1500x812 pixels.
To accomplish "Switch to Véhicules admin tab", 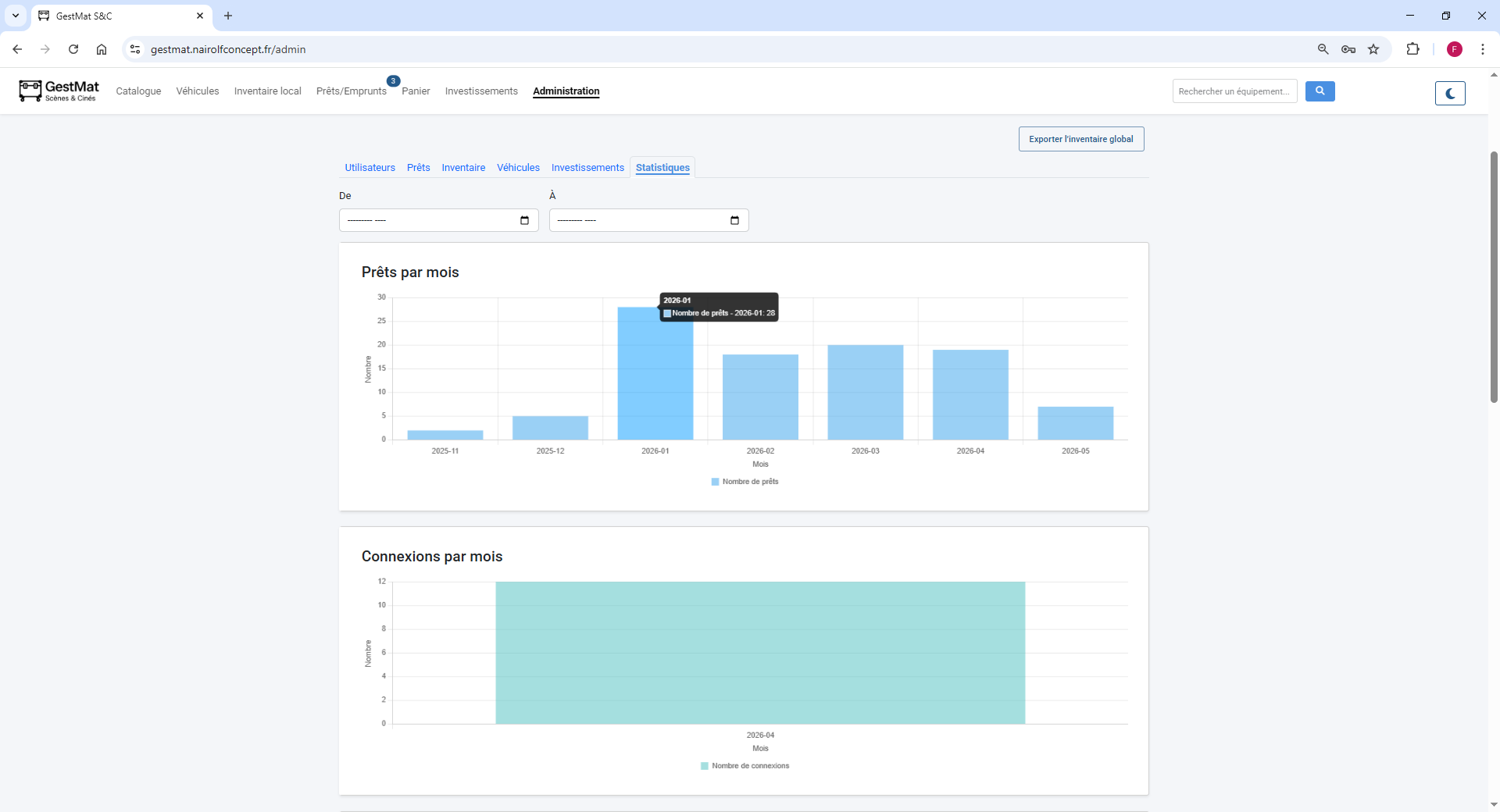I will tap(518, 168).
